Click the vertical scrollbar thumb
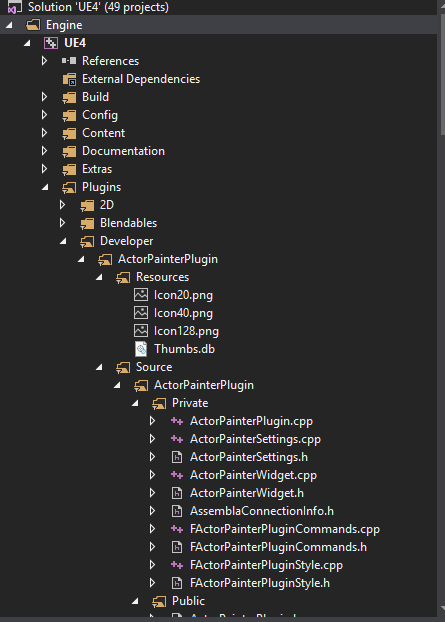This screenshot has height=622, width=445. point(443,75)
